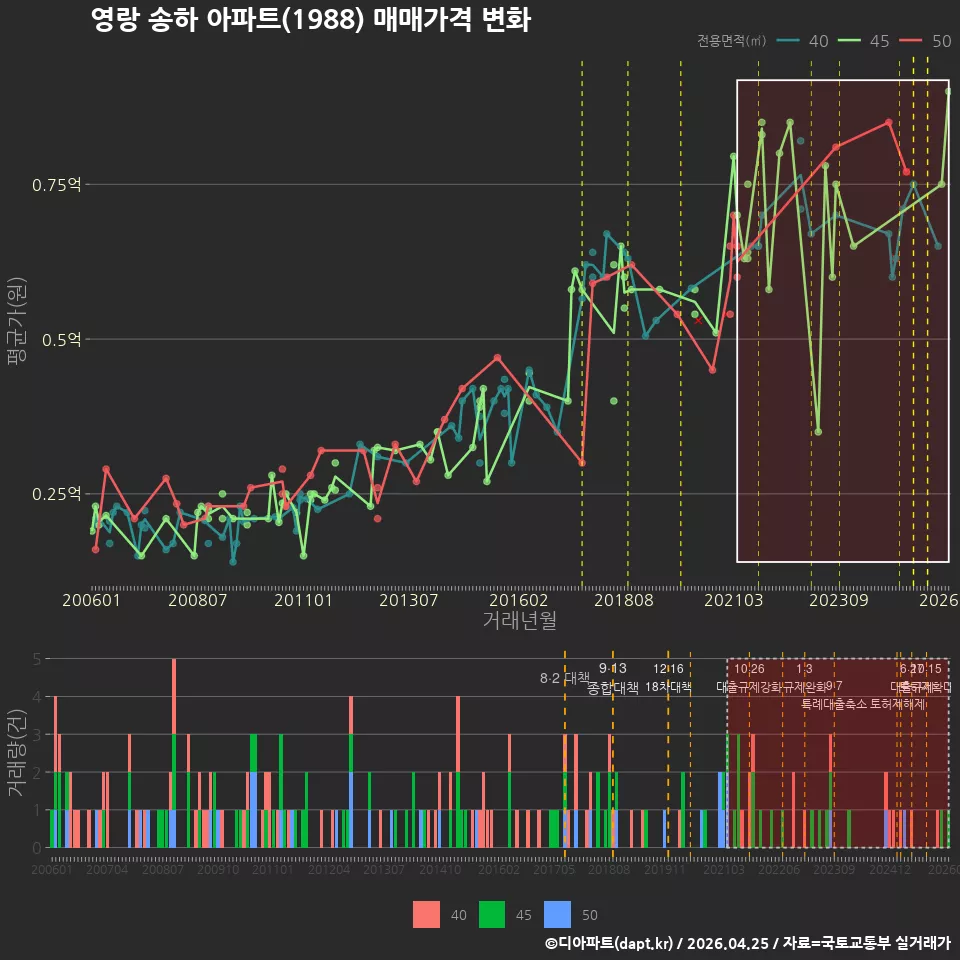Click the tallest volume bar reaching 5
The width and height of the screenshot is (960, 960).
[174, 753]
